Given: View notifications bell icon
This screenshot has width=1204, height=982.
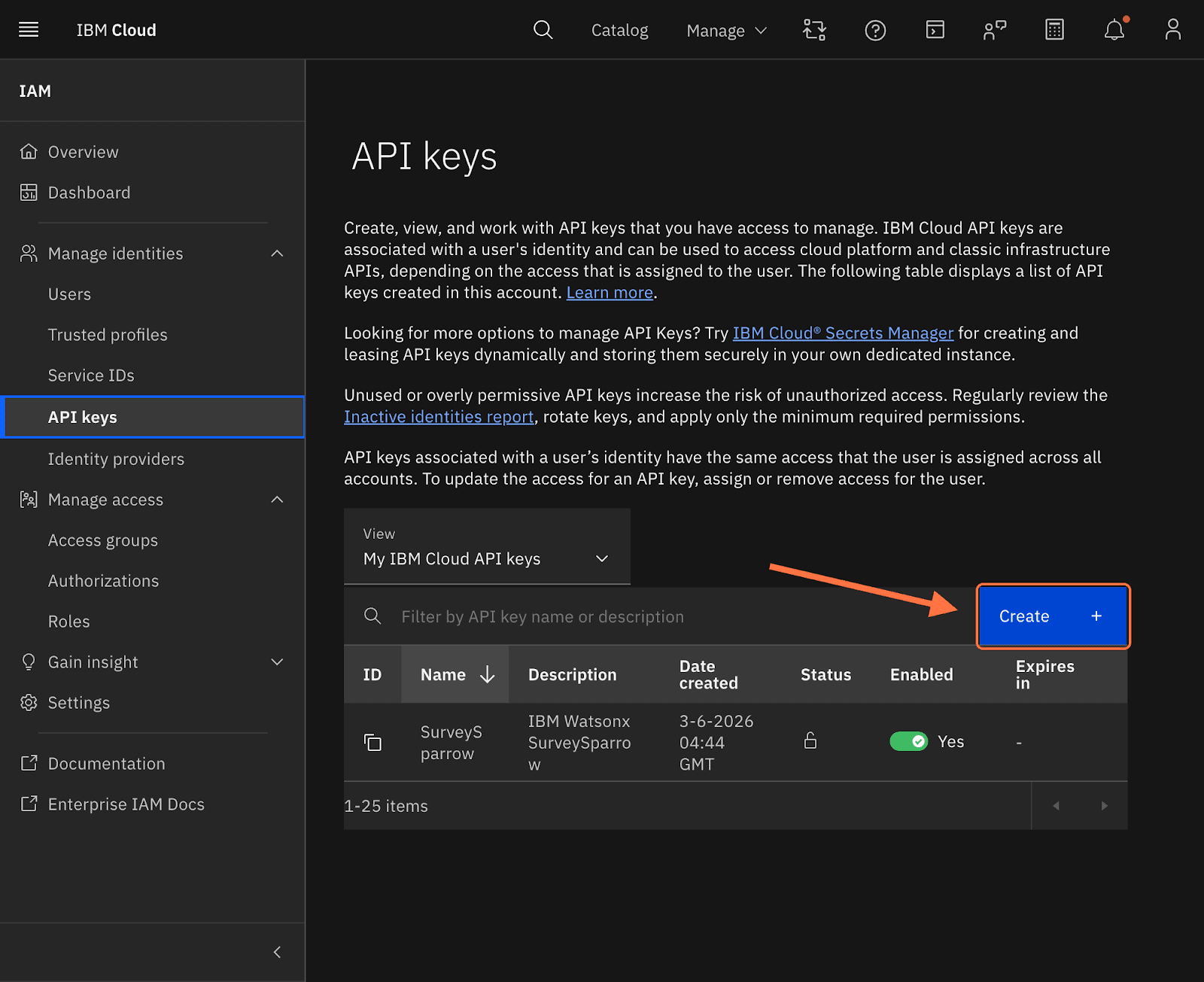Looking at the screenshot, I should (x=1114, y=30).
